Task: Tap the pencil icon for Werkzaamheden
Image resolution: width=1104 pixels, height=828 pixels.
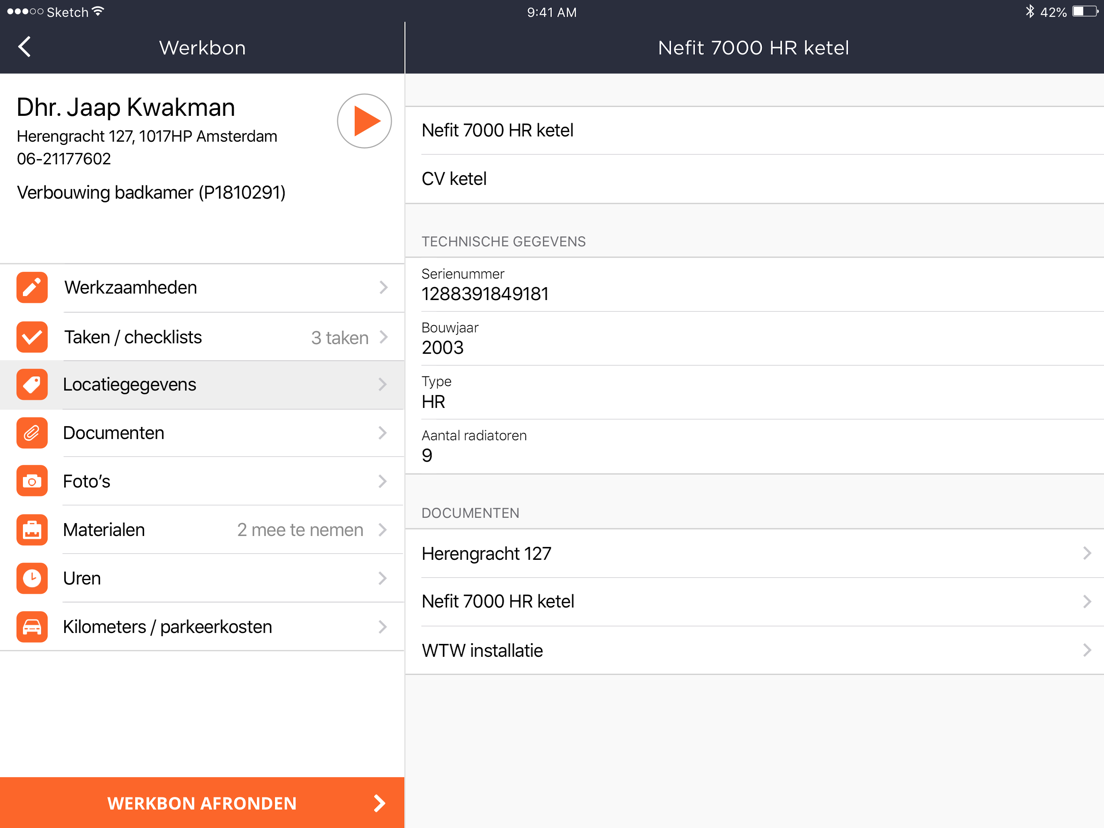Action: (32, 287)
